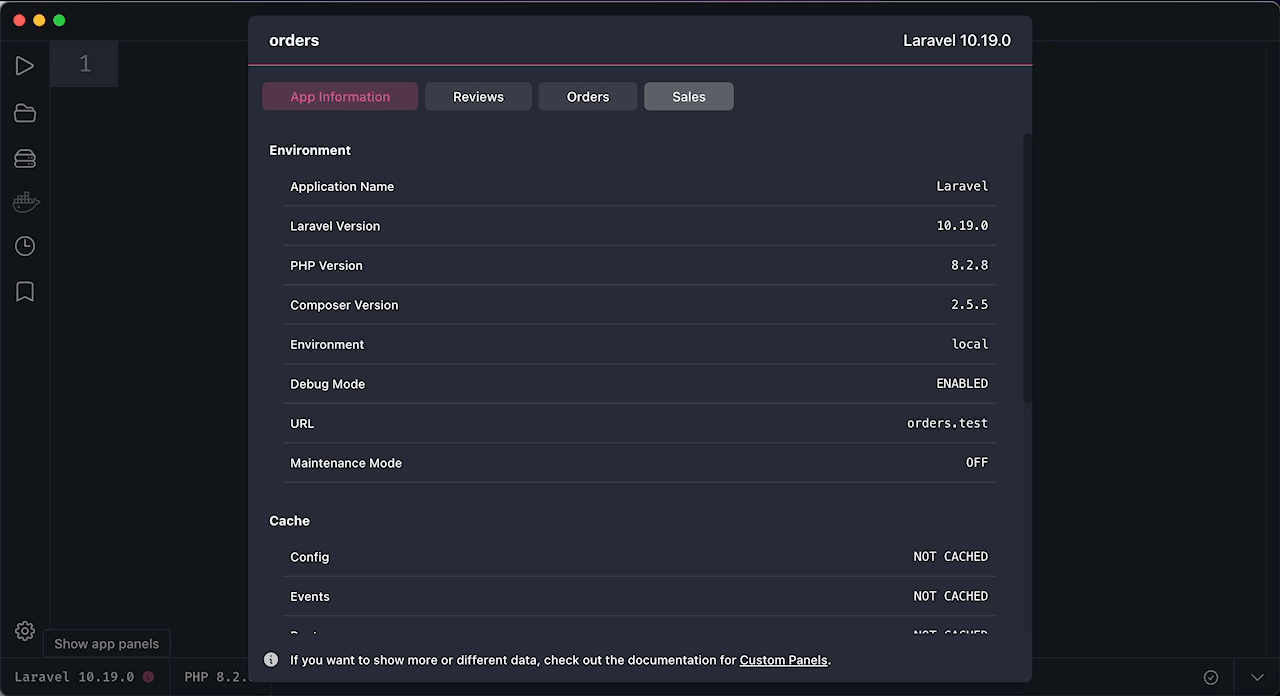Viewport: 1280px width, 696px height.
Task: Open the Docker whale icon
Action: (x=25, y=202)
